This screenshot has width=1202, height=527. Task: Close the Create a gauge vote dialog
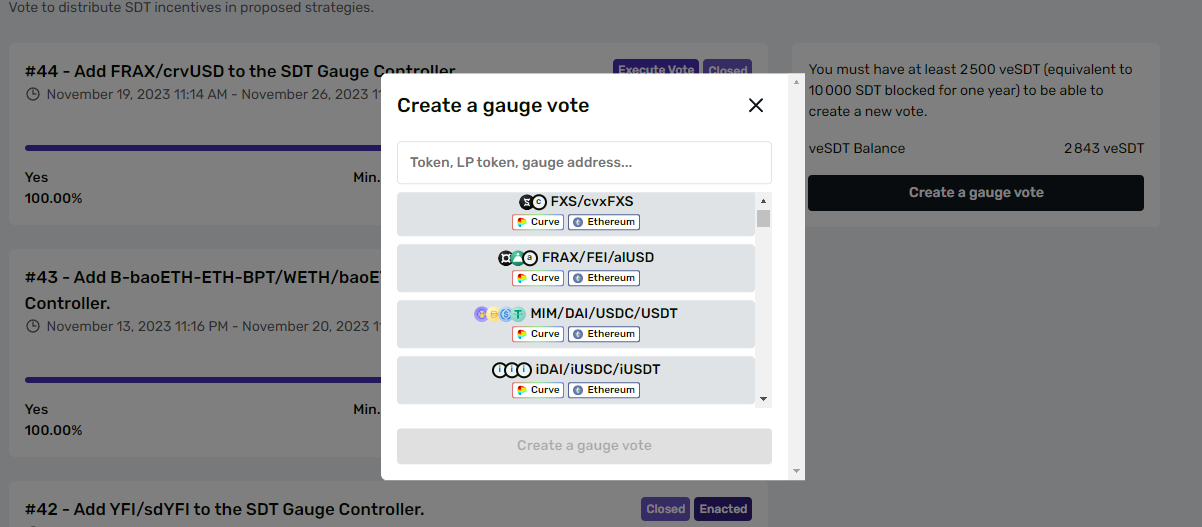click(x=756, y=105)
